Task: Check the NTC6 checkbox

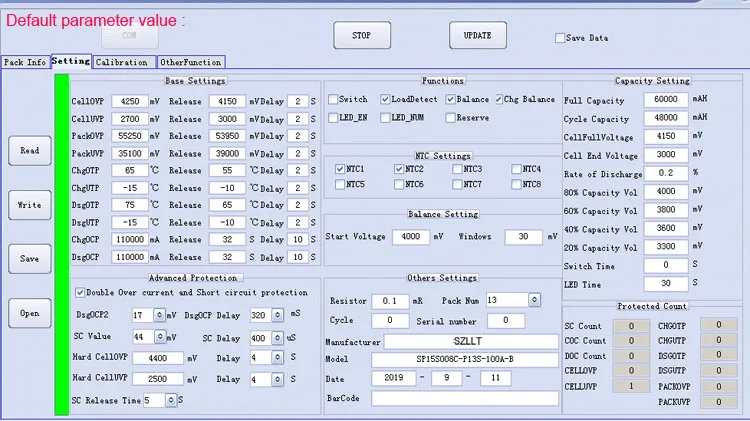Action: pyautogui.click(x=399, y=184)
